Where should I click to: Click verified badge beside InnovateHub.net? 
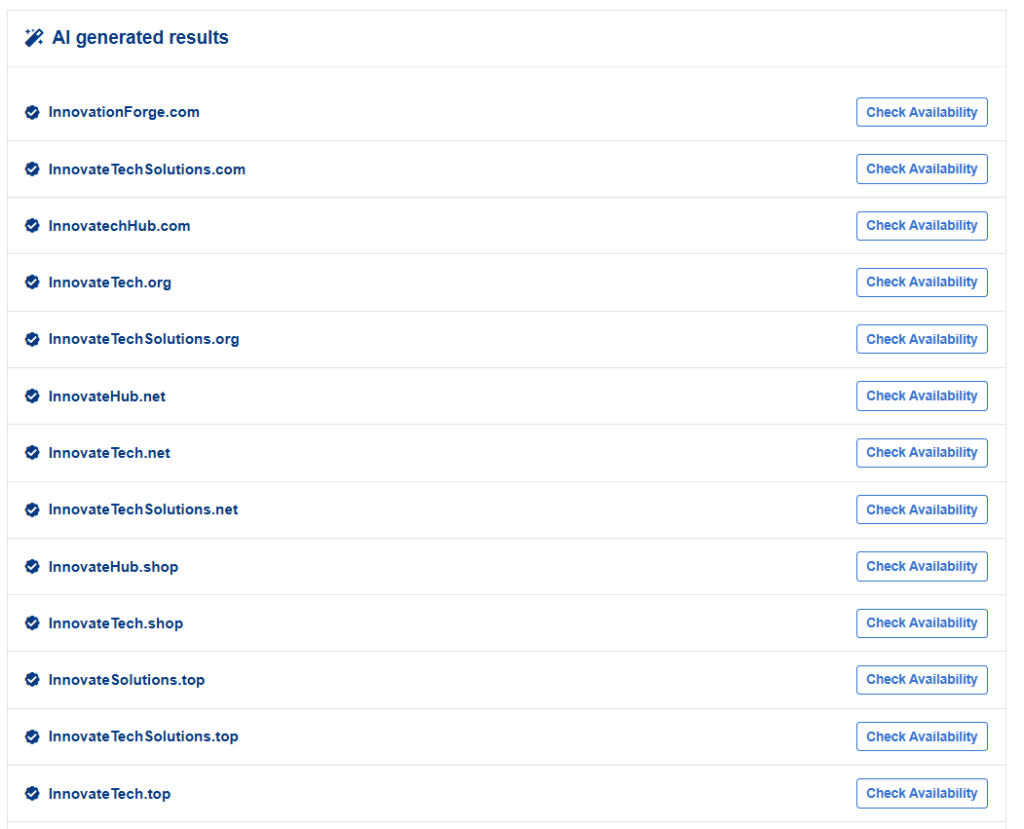(32, 396)
